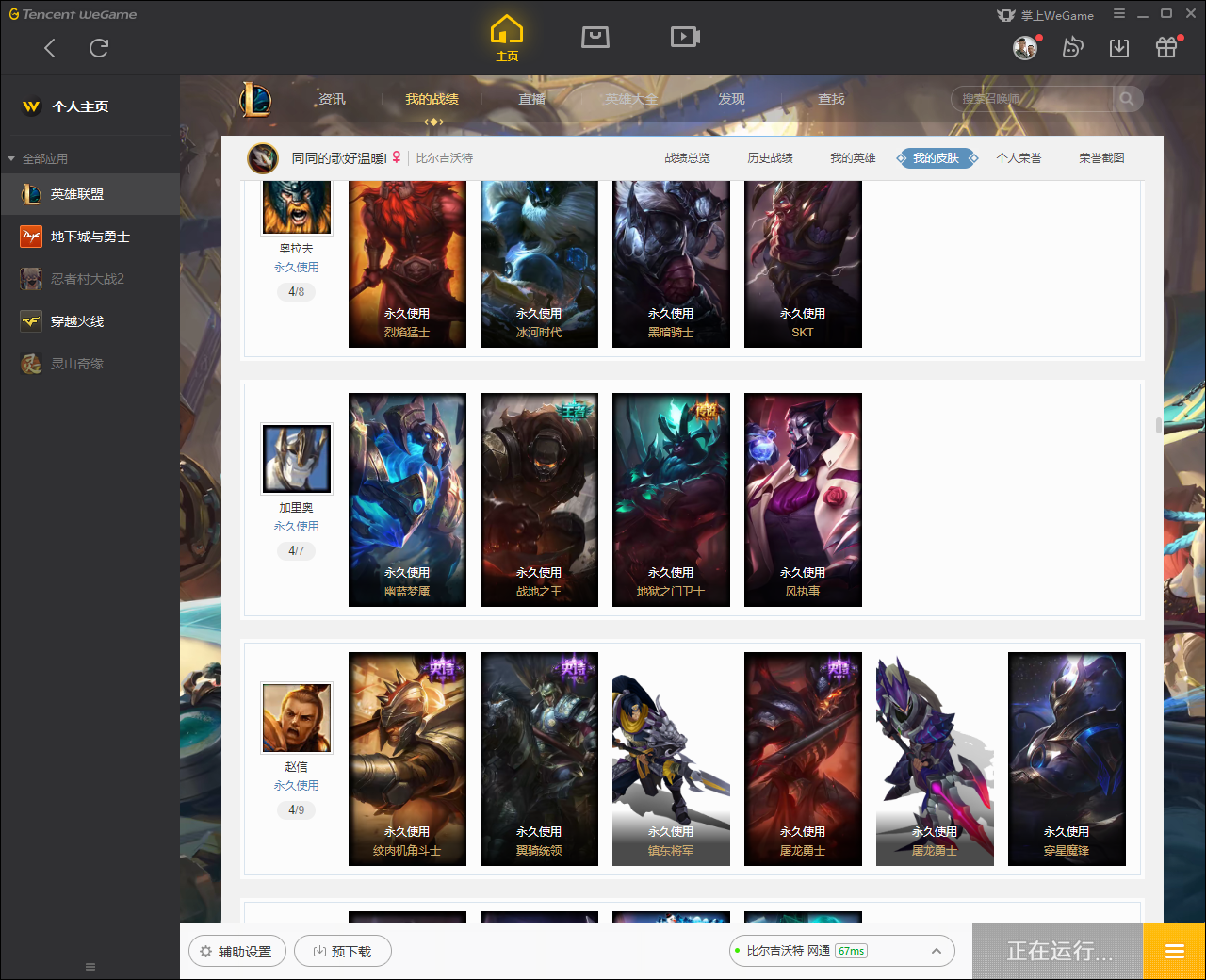Open the 黑暗骑士 skin card
Image resolution: width=1206 pixels, height=980 pixels.
671,264
